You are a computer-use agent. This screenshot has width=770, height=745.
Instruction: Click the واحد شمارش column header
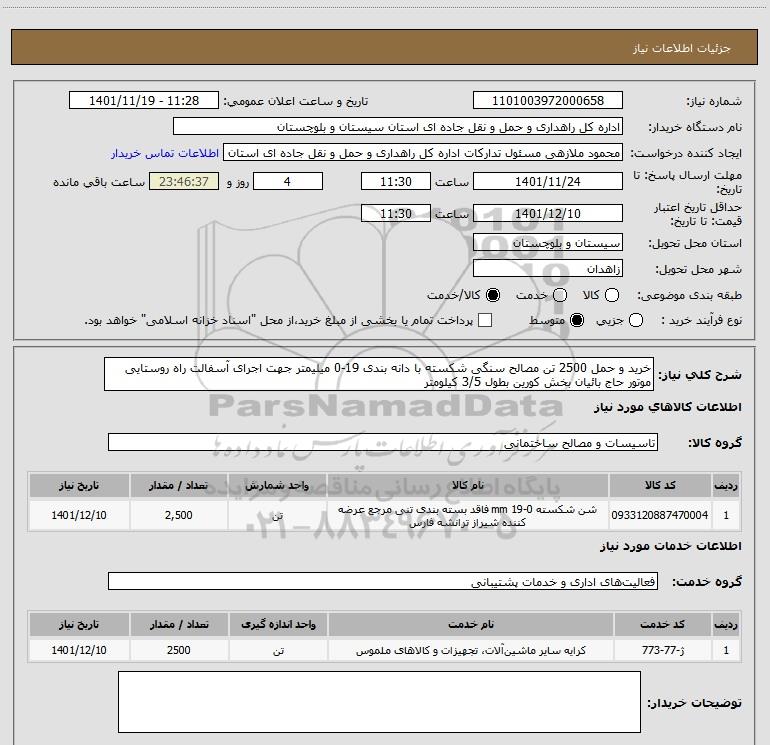point(277,486)
